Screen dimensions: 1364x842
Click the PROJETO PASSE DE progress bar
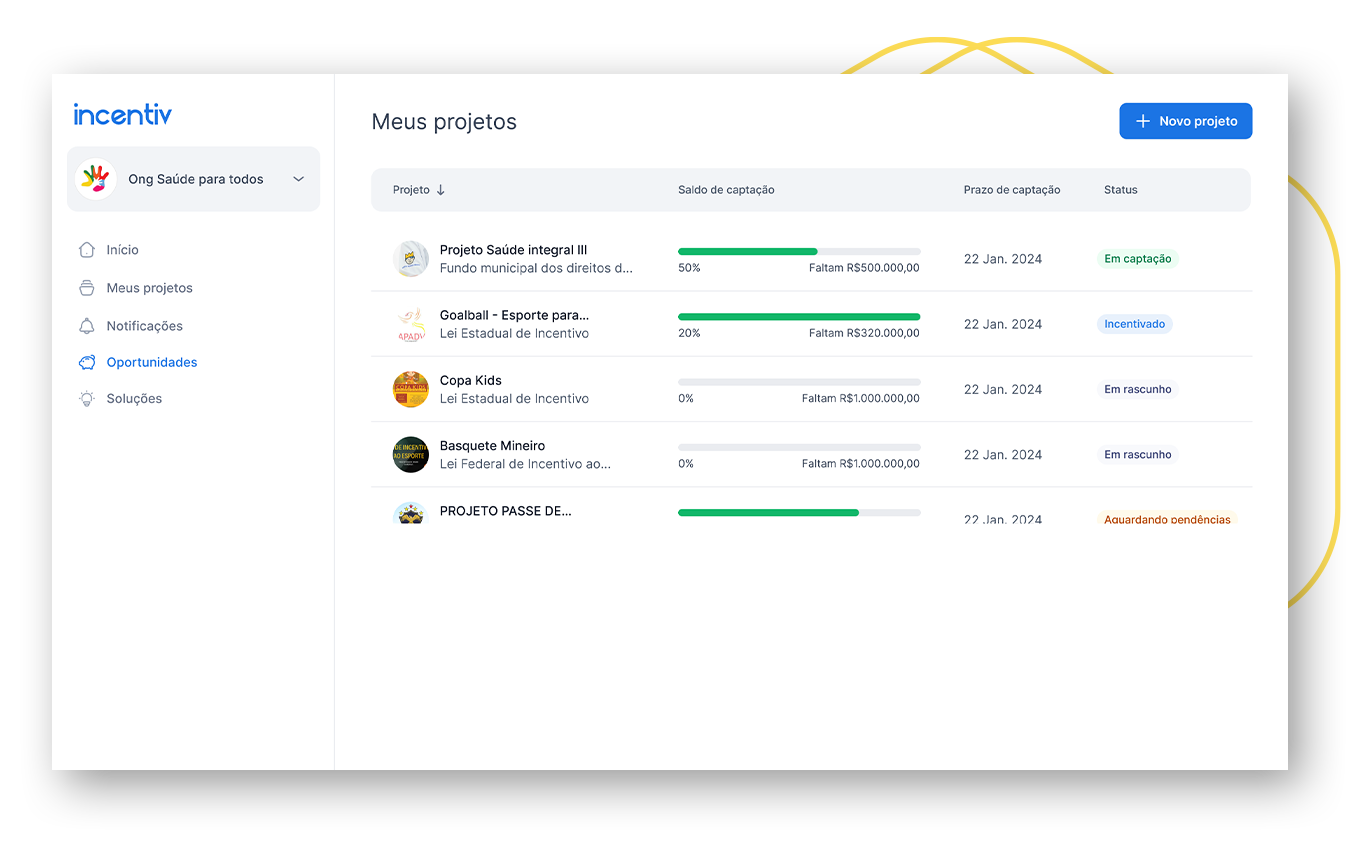pos(799,512)
